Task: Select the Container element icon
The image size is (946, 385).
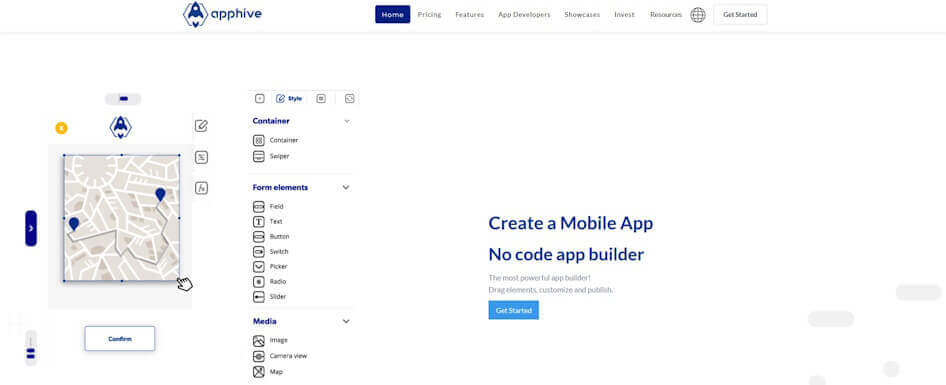Action: pos(259,141)
